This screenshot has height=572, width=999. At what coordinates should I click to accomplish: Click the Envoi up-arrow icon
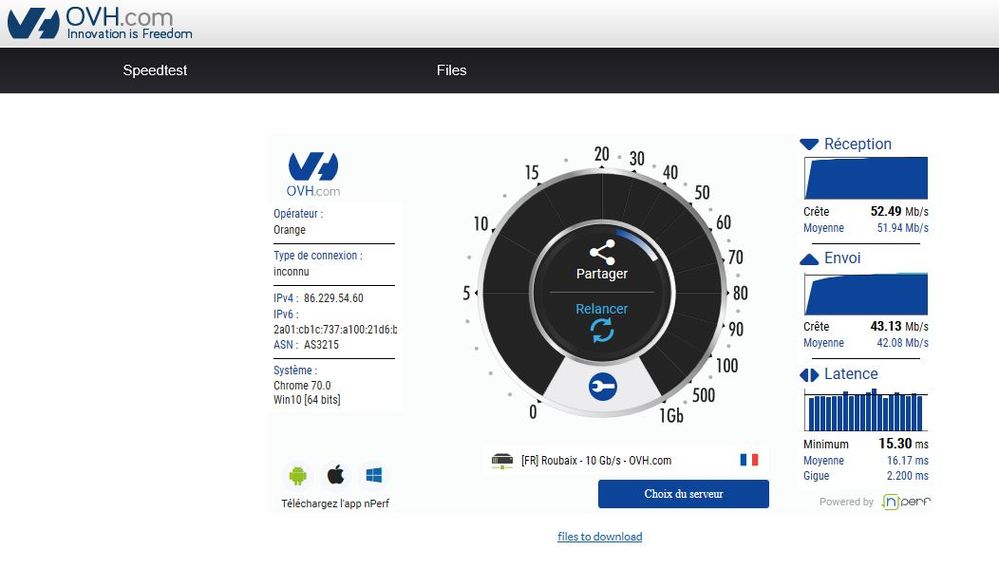(809, 259)
